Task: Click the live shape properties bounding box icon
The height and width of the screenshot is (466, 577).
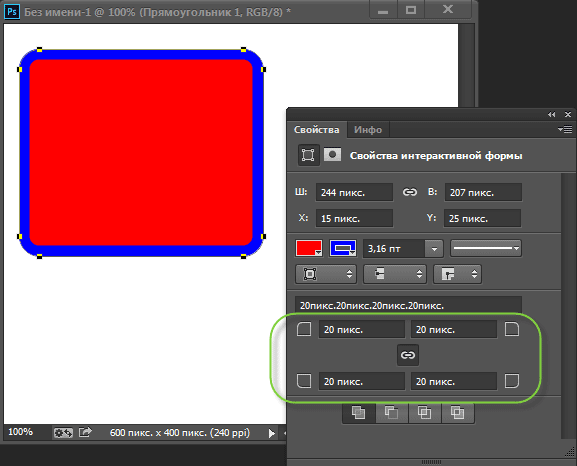Action: pos(308,155)
